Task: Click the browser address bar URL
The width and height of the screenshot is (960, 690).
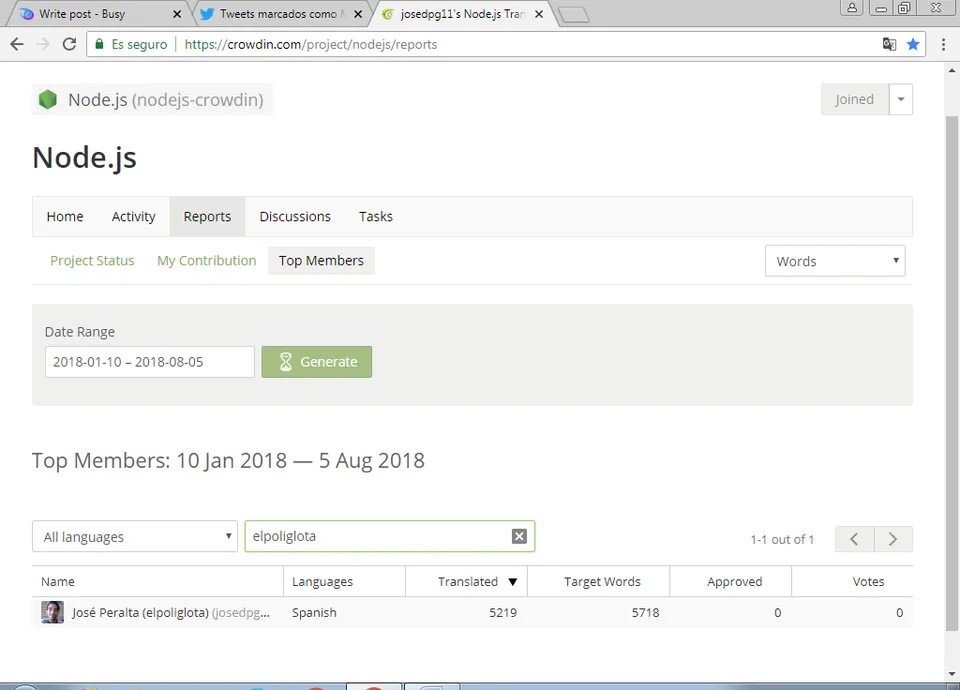Action: [311, 44]
